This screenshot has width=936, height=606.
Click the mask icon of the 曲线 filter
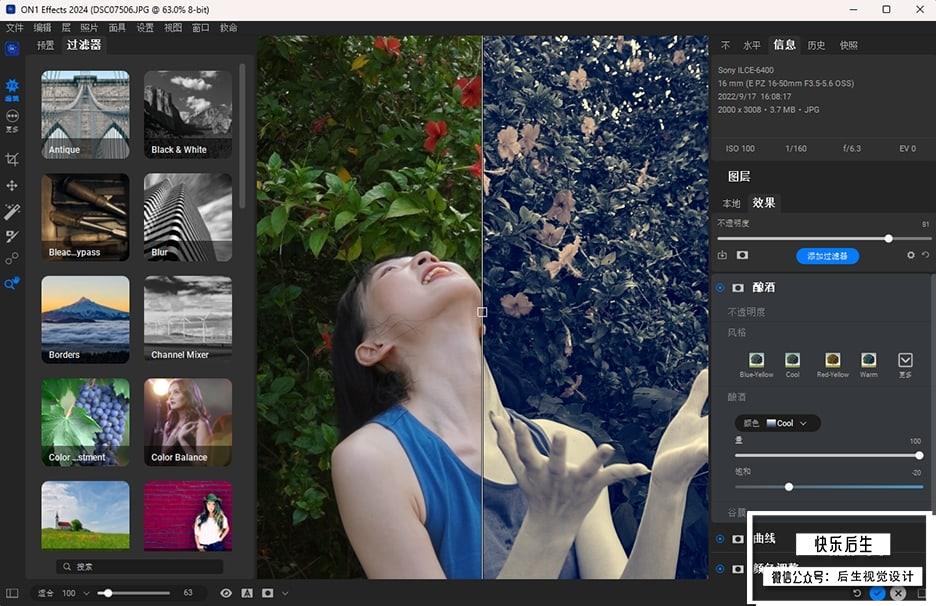(x=738, y=539)
